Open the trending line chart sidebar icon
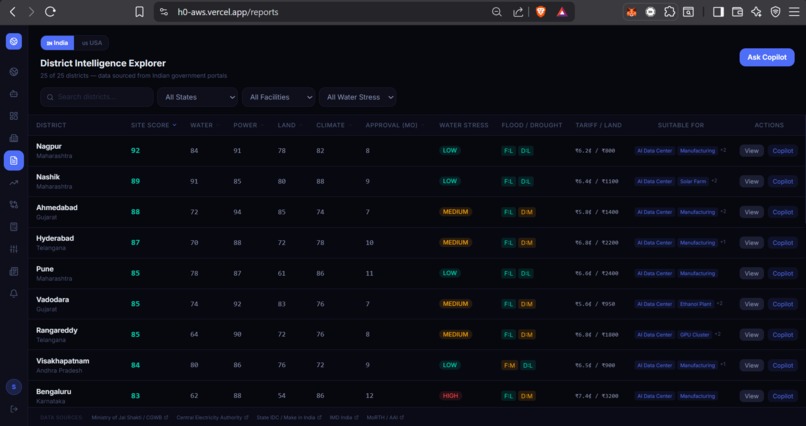Screen dimensions: 806x426 point(14,182)
